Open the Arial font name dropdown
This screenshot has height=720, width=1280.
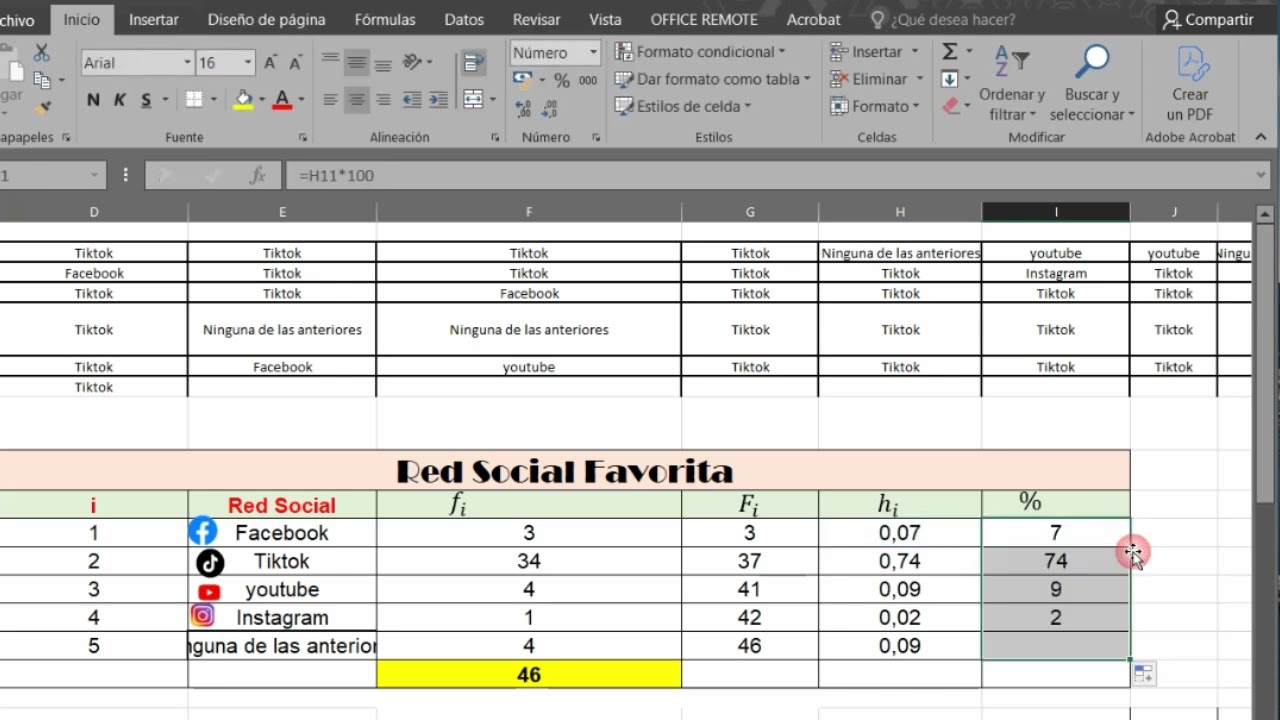click(x=187, y=63)
